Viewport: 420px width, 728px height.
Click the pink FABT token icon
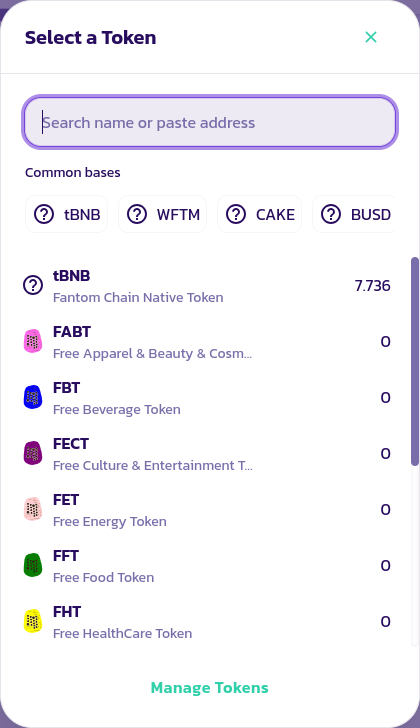point(33,342)
